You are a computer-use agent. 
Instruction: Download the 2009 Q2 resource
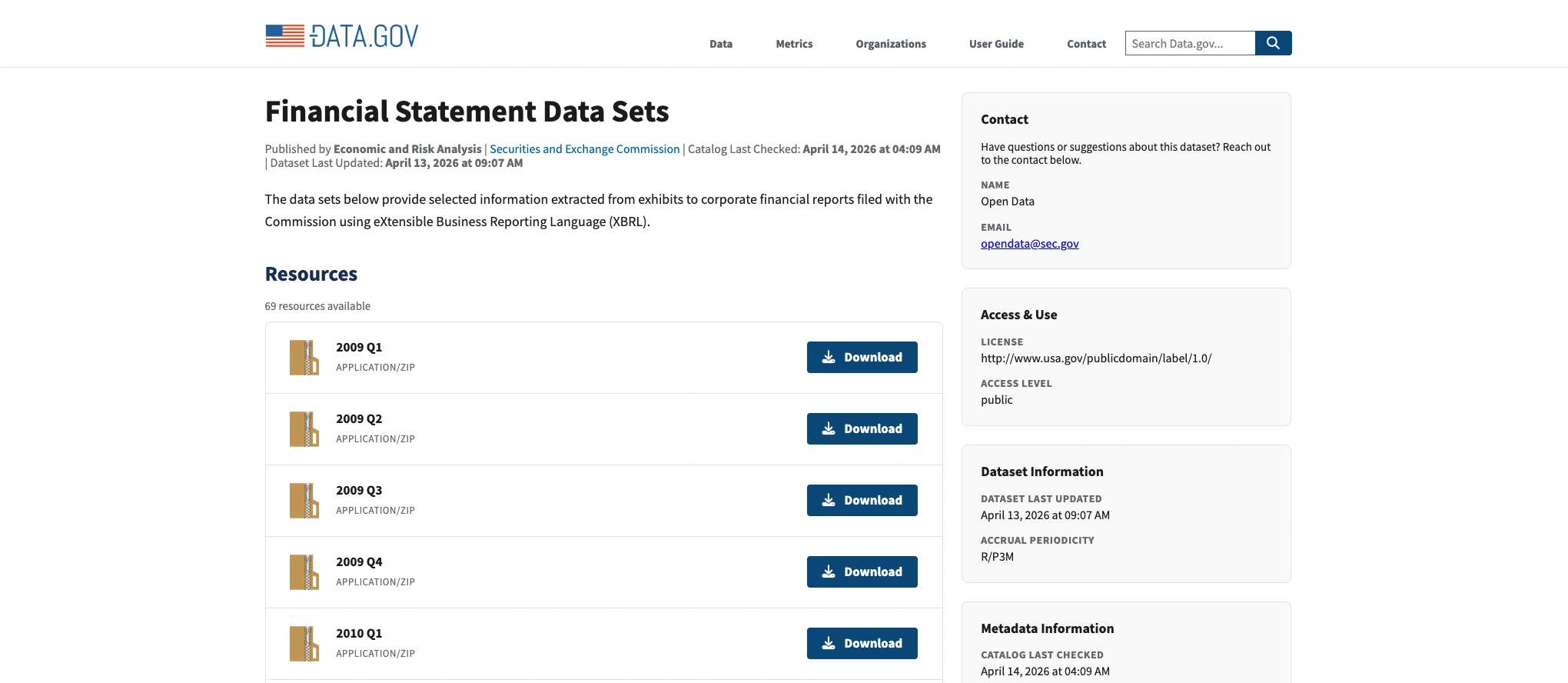click(862, 428)
